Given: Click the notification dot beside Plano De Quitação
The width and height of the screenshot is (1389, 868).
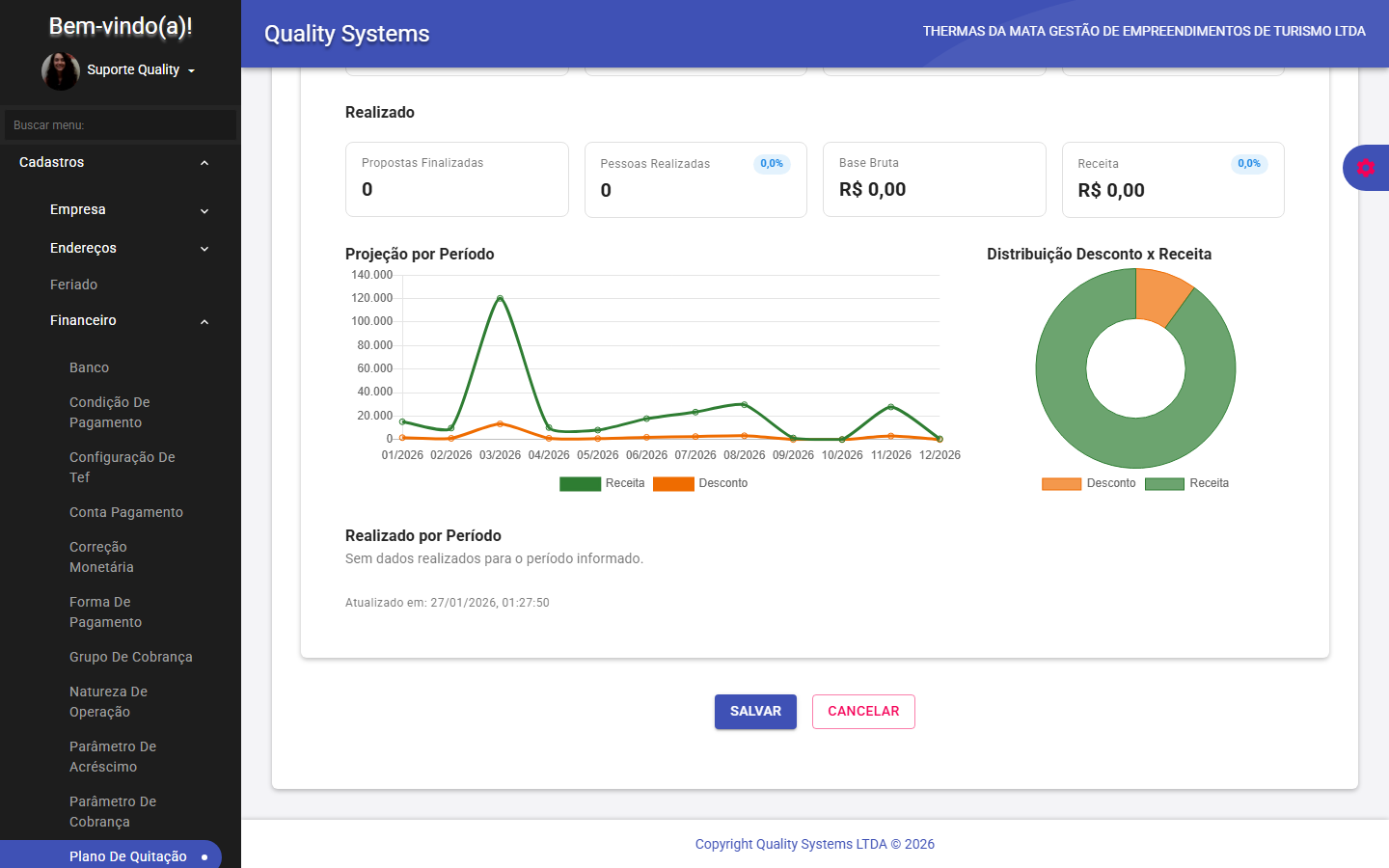Looking at the screenshot, I should 203,854.
